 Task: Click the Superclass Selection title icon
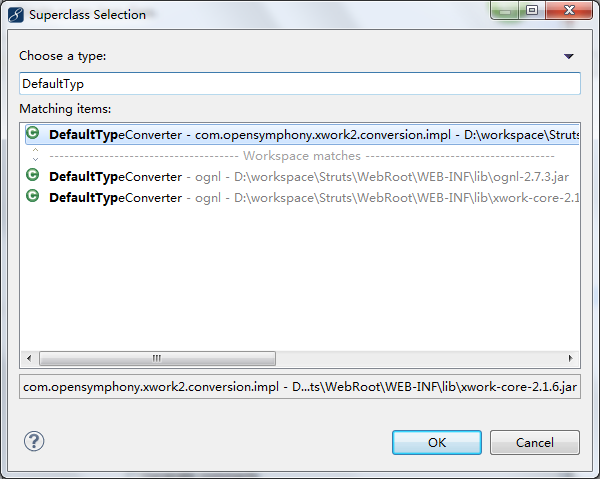click(16, 15)
